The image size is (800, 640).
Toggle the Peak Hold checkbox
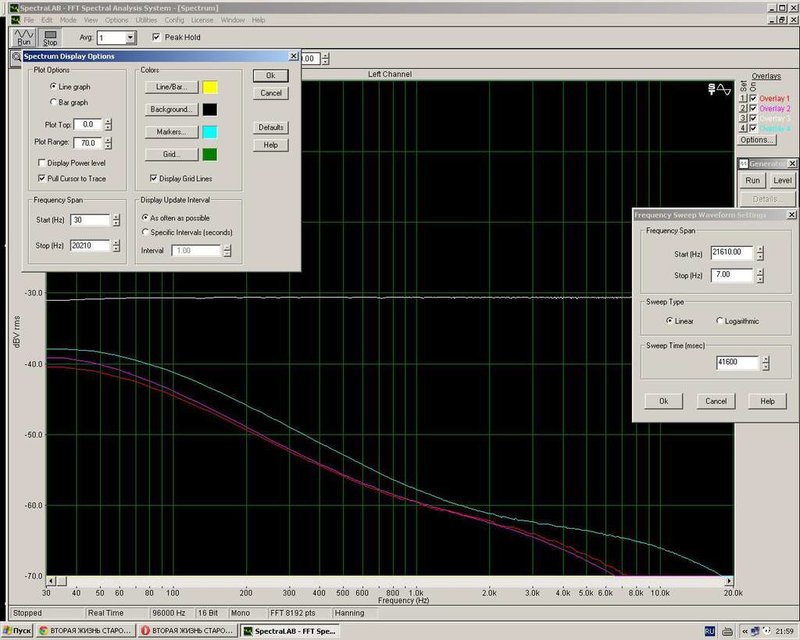tap(156, 37)
